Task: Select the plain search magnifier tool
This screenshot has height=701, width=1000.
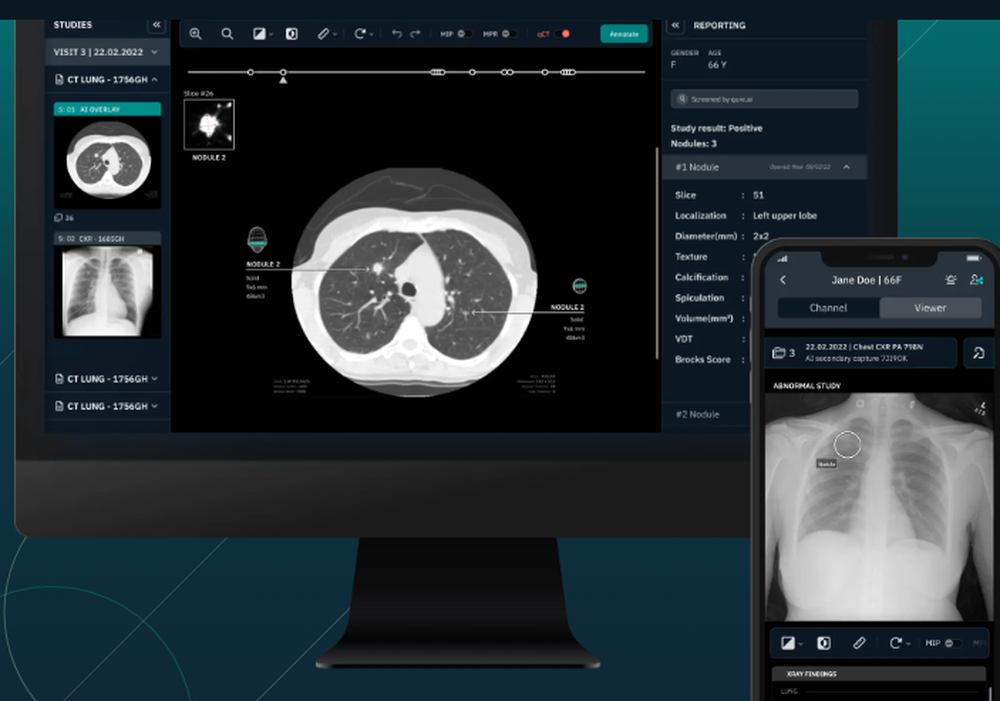Action: click(227, 34)
